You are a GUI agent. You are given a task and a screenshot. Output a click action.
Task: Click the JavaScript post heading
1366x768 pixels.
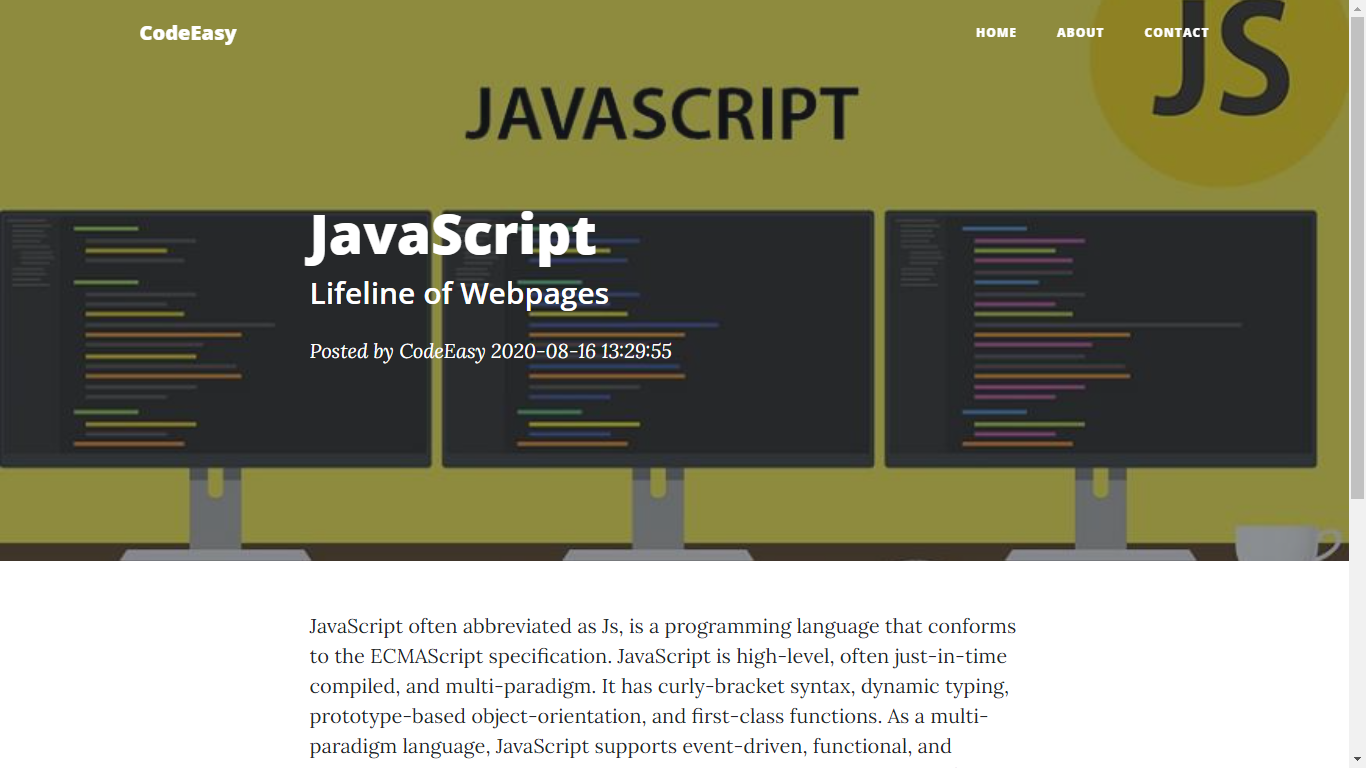(453, 236)
